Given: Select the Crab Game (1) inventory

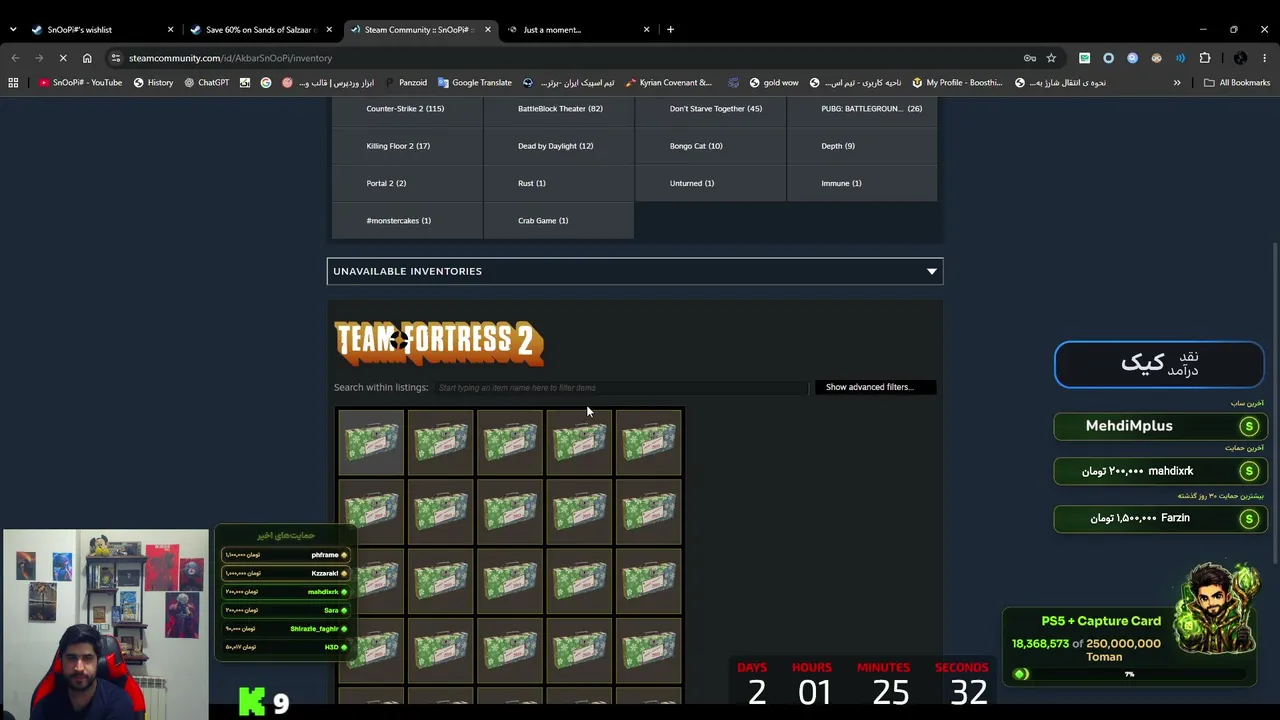Looking at the screenshot, I should [559, 220].
